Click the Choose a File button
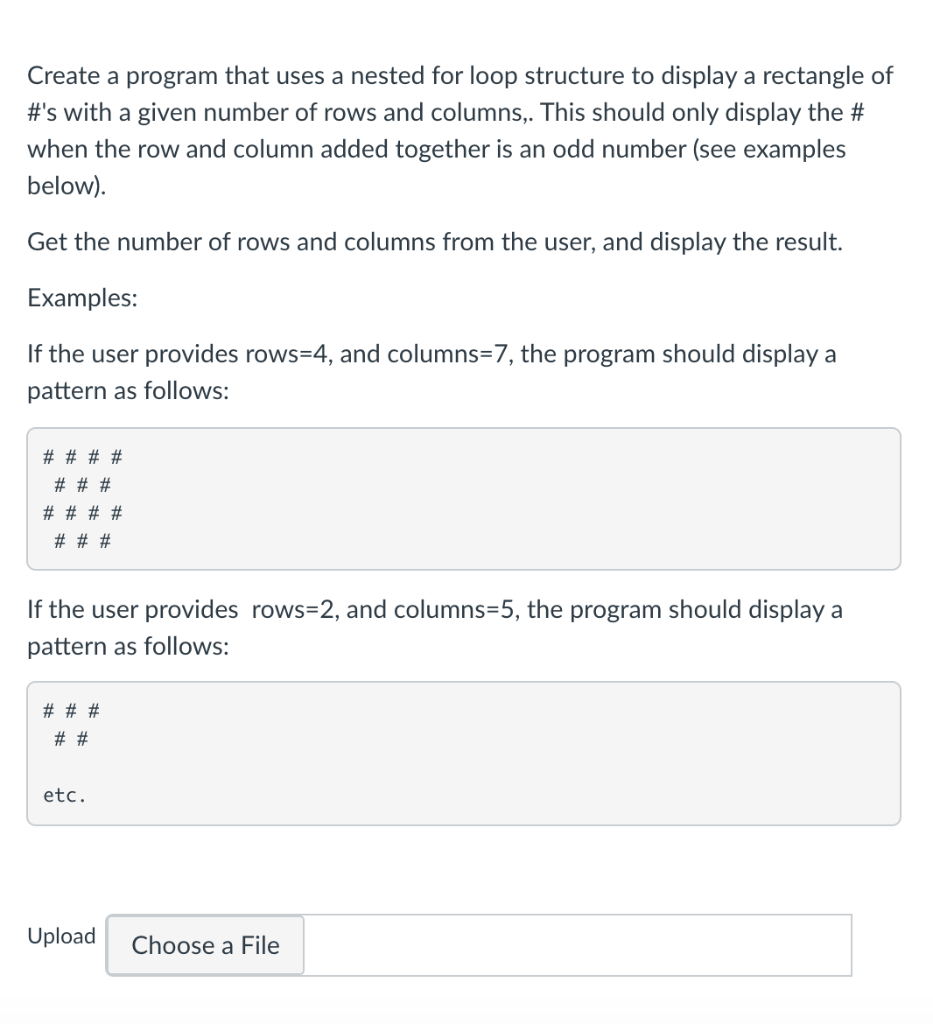The height and width of the screenshot is (1024, 933). (x=204, y=945)
